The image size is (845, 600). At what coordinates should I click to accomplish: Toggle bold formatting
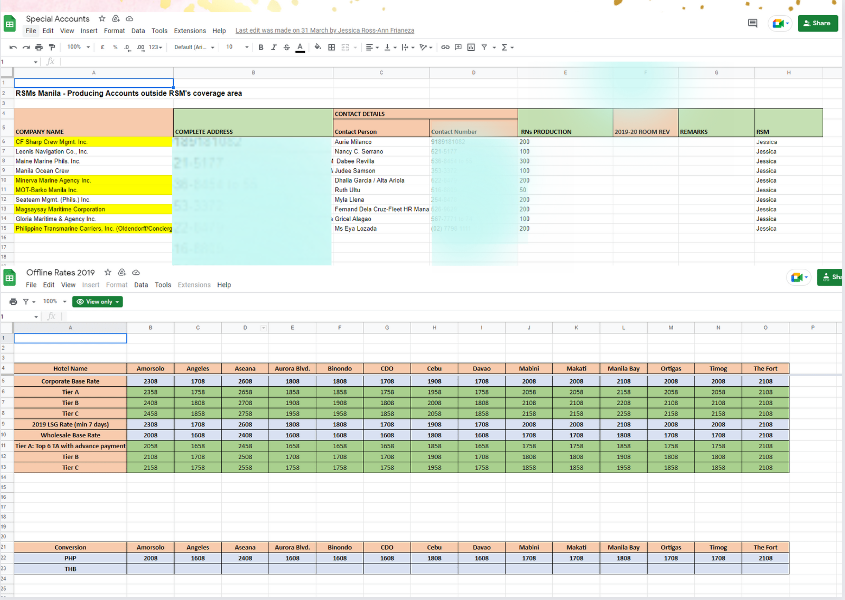[x=261, y=47]
